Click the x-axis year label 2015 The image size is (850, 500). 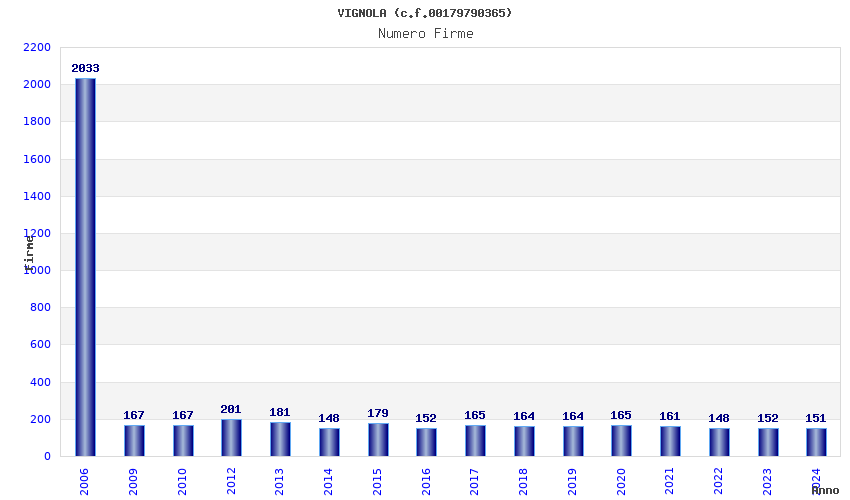point(378,482)
